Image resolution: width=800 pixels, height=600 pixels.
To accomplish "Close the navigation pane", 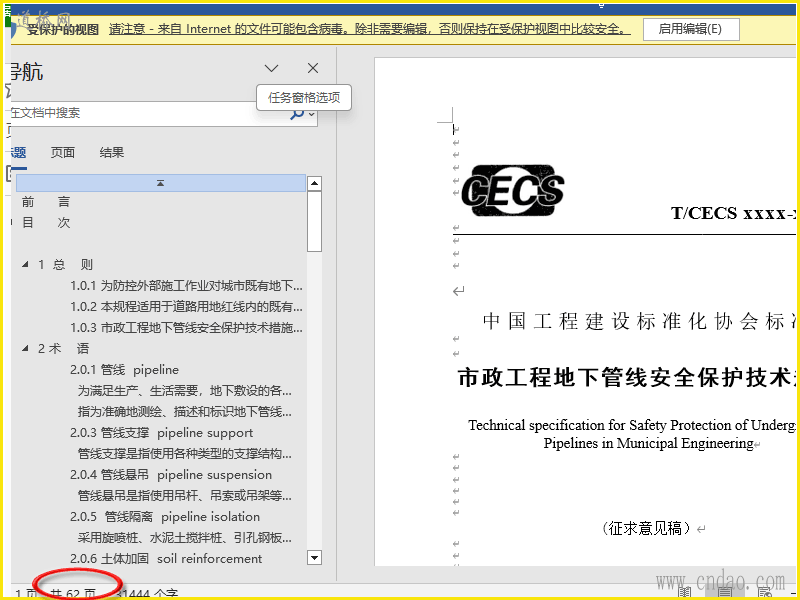I will (x=313, y=68).
